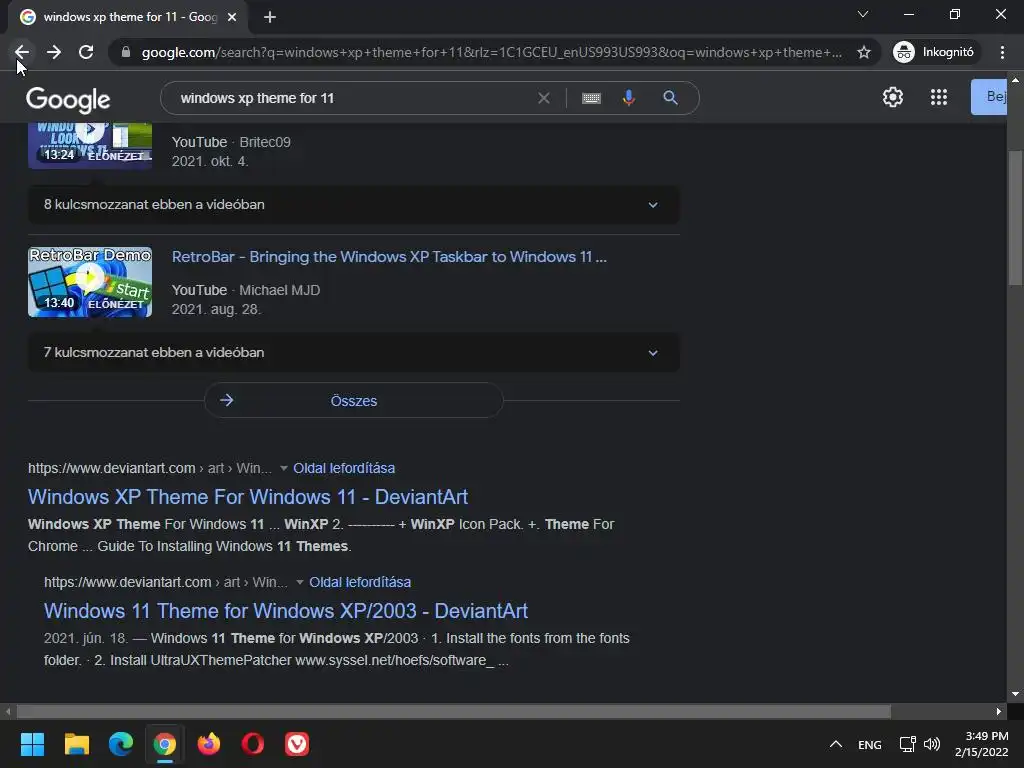Go back using browser back arrow
Viewport: 1024px width, 768px height.
coord(22,52)
